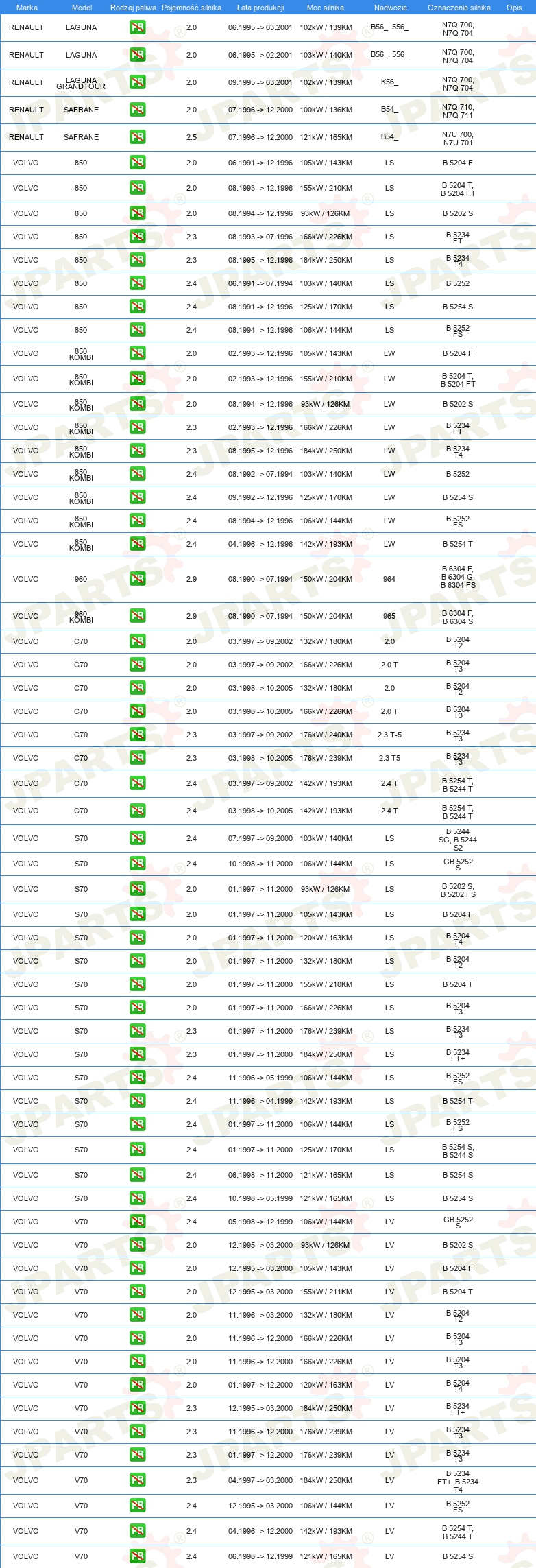Click the Oznaczenie silnika column header
Screen dimensions: 536x1568
click(459, 8)
